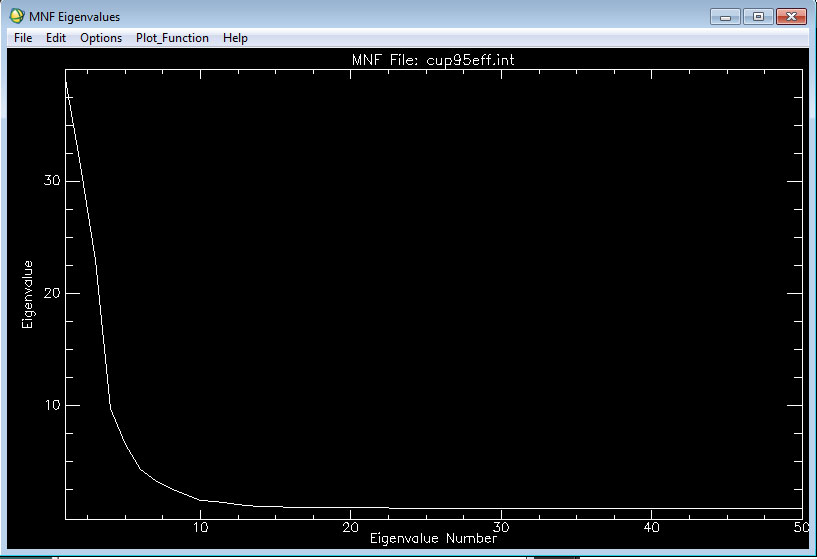Image resolution: width=817 pixels, height=559 pixels.
Task: Click the y-axis tick label 20
Action: point(52,293)
